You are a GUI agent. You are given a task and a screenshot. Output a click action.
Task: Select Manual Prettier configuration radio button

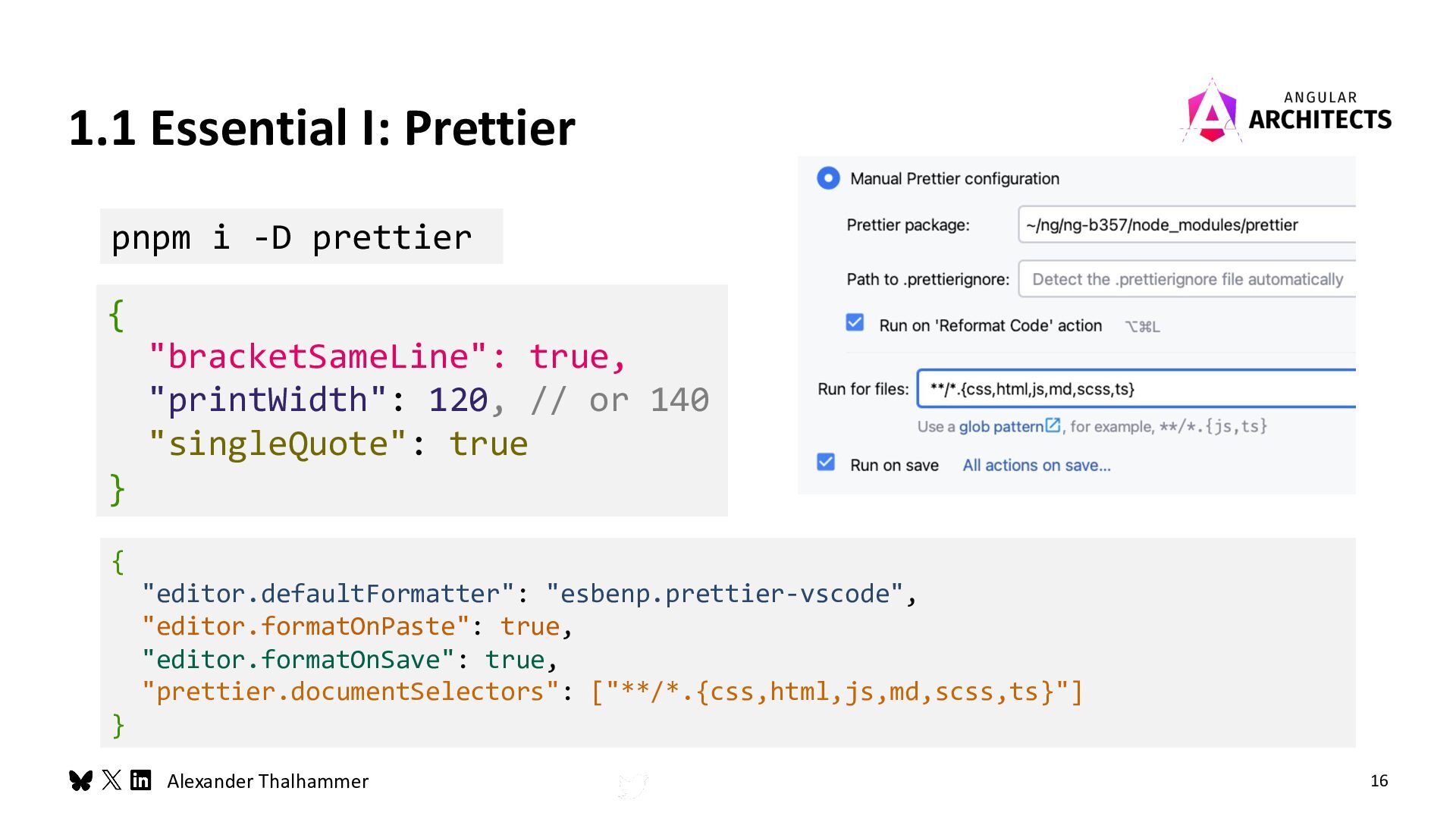point(828,178)
